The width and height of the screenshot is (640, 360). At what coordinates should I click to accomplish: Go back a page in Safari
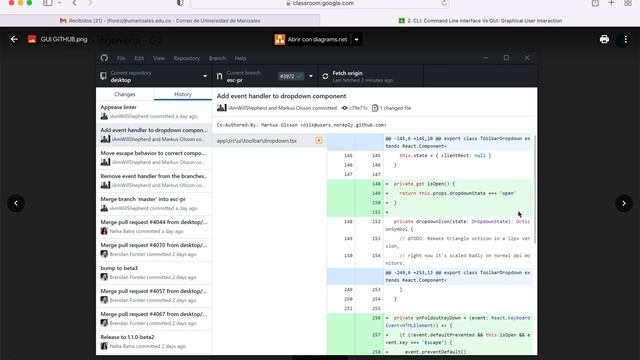pos(74,3)
